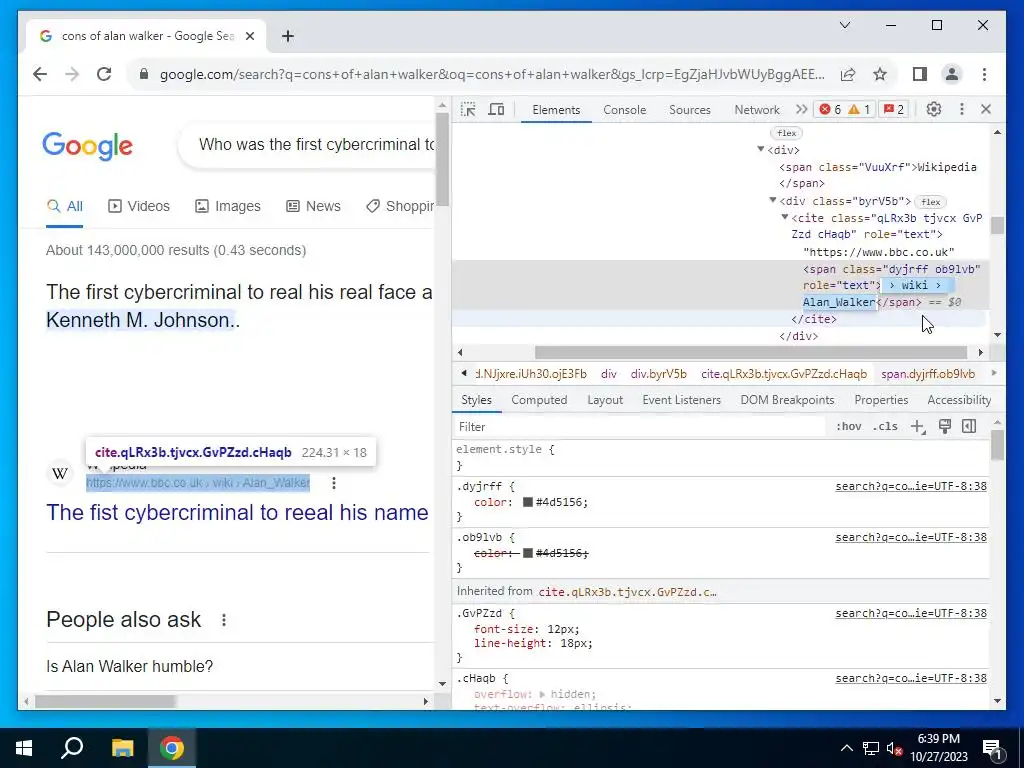The width and height of the screenshot is (1024, 768).
Task: Toggle the computed styles sidebar icon
Action: pos(969,426)
